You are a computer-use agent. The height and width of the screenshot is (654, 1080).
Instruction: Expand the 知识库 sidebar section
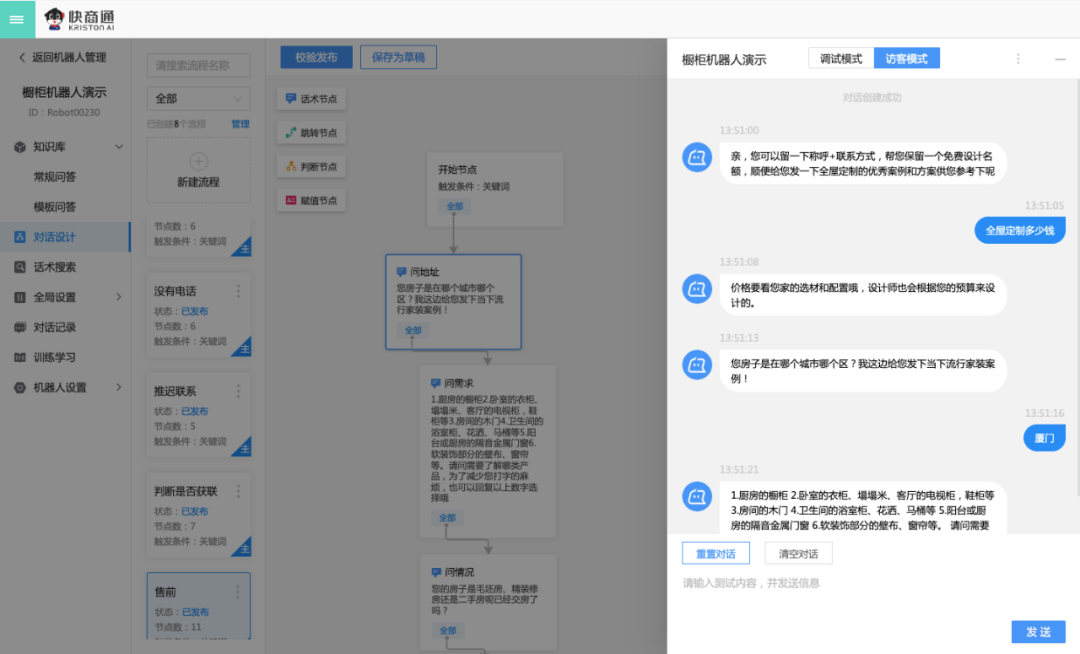[x=119, y=147]
